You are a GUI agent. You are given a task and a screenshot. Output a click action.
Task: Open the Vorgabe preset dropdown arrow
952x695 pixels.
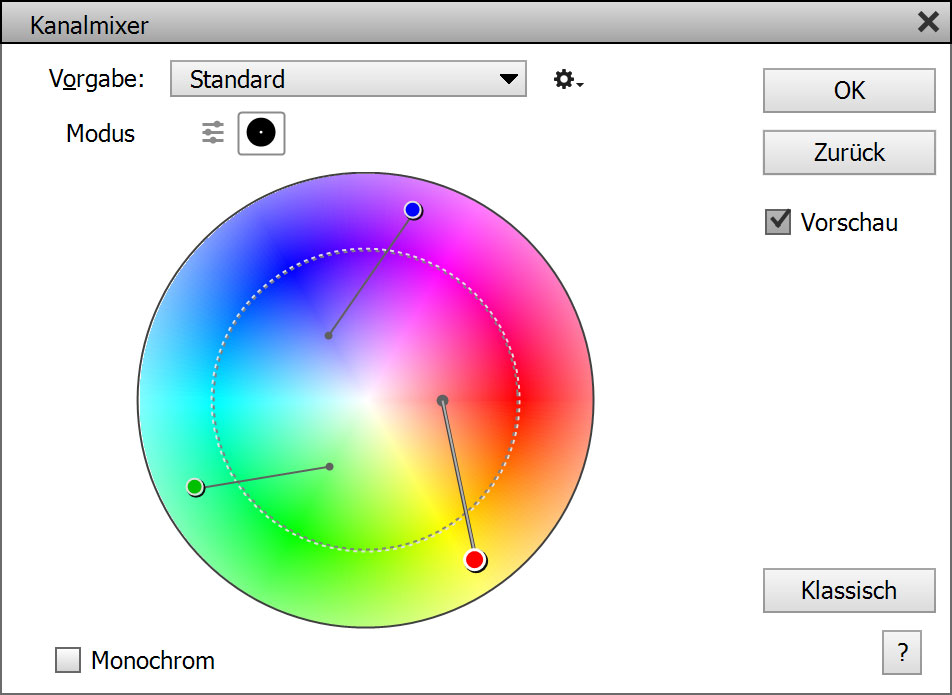point(509,79)
